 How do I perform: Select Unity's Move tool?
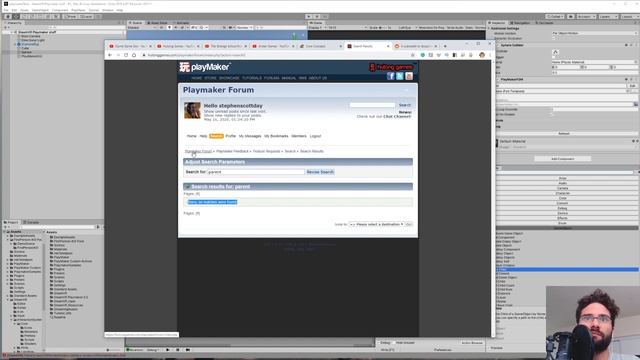[x=16, y=17]
